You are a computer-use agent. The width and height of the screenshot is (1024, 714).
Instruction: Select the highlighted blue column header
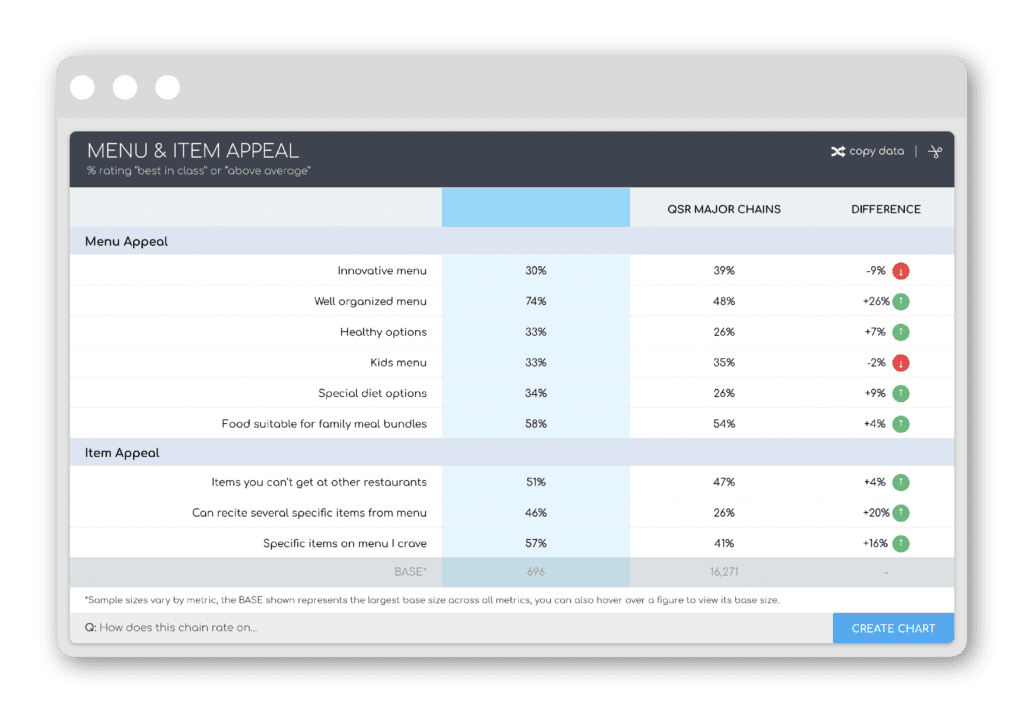(x=535, y=207)
